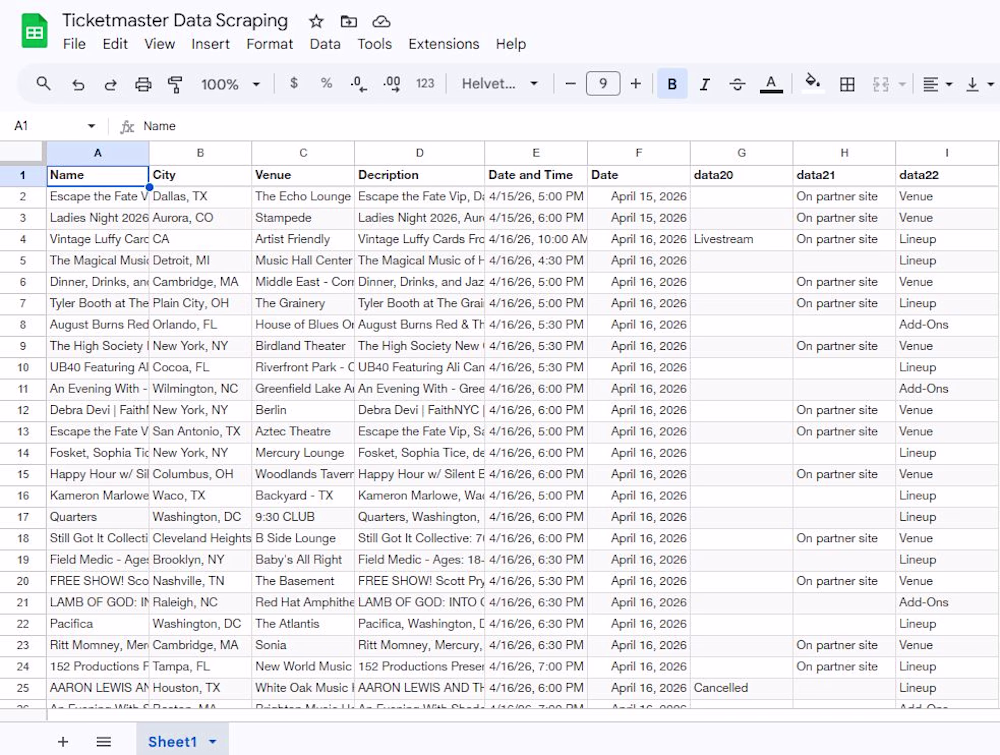
Task: Decrease decimal places
Action: coord(358,84)
